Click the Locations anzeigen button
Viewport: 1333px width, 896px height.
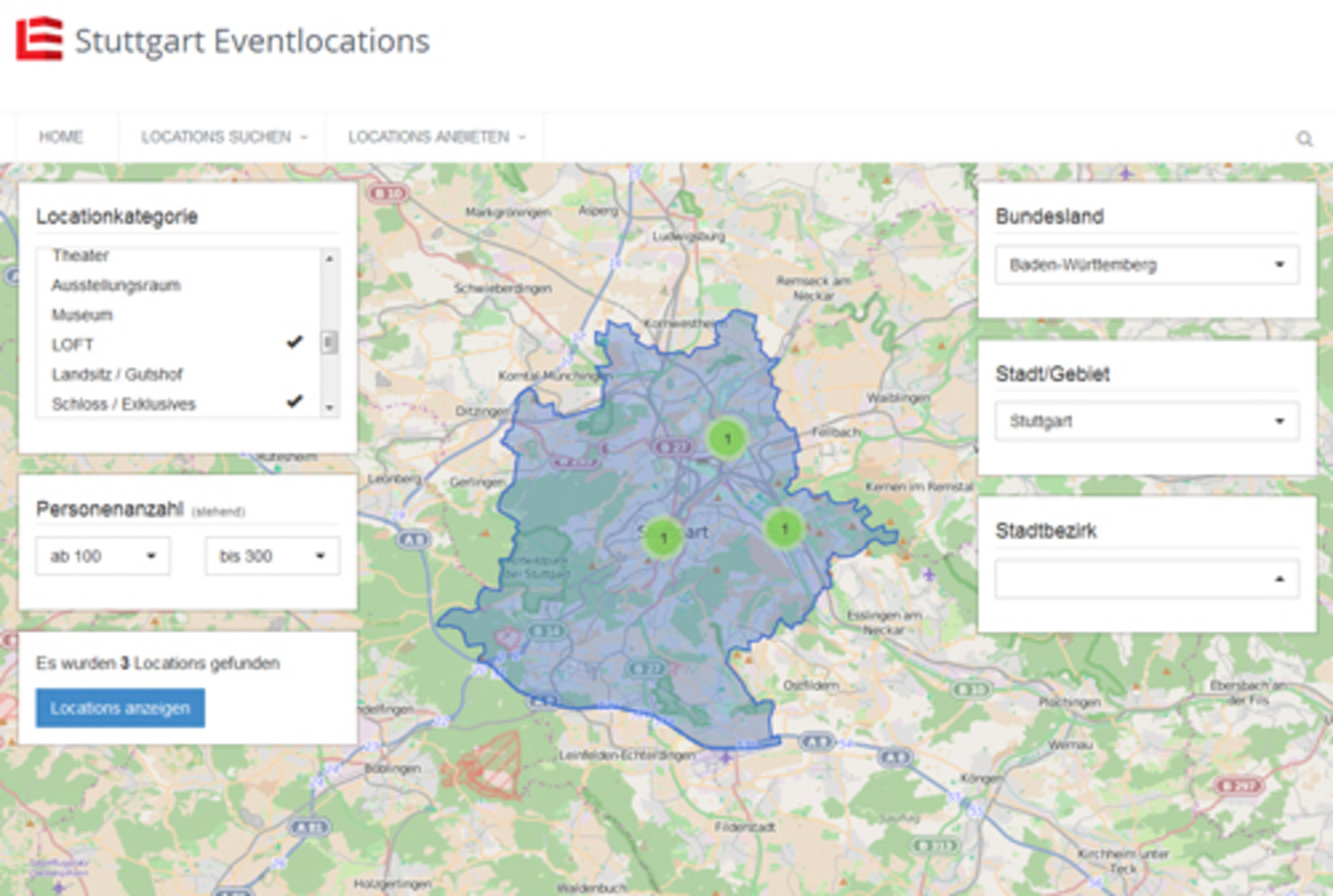120,708
